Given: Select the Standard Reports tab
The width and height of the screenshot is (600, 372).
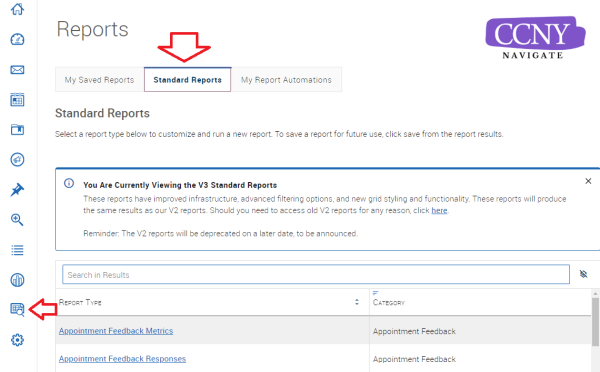Looking at the screenshot, I should pos(188,80).
